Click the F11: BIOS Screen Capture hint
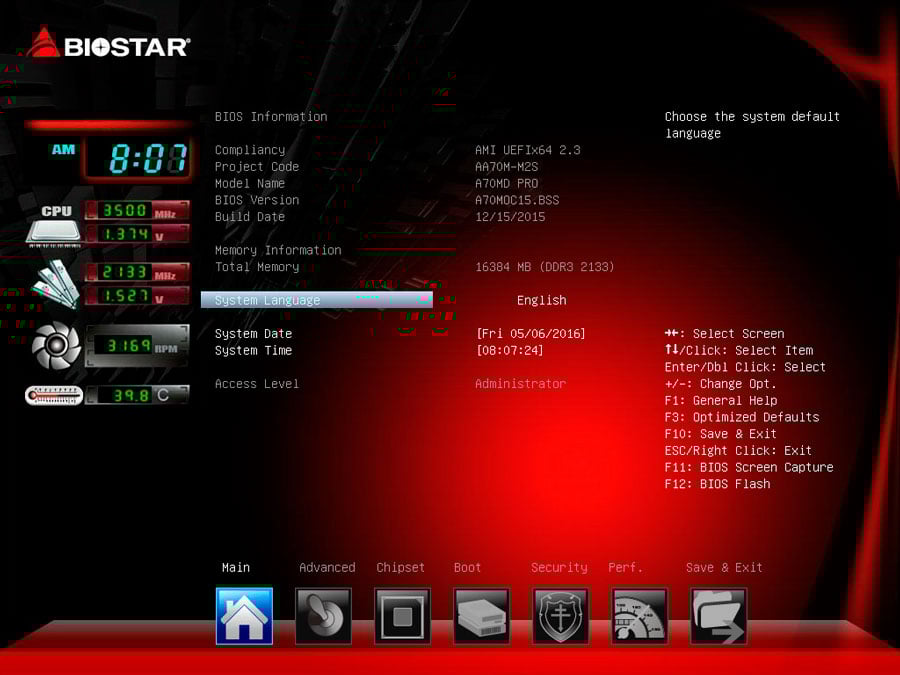 (x=749, y=467)
